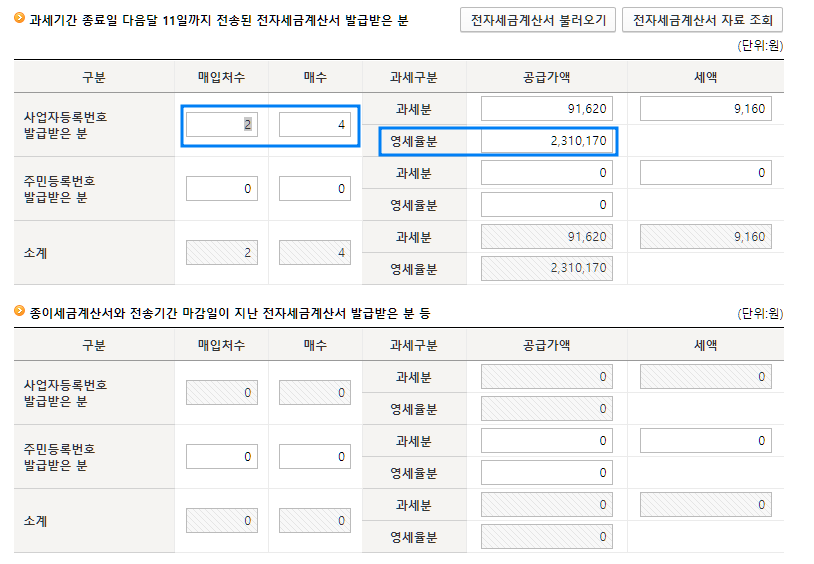Click the 과세분 공급가액 field showing 91,620 in 사업자등록번호 row
814x564 pixels.
[x=546, y=109]
